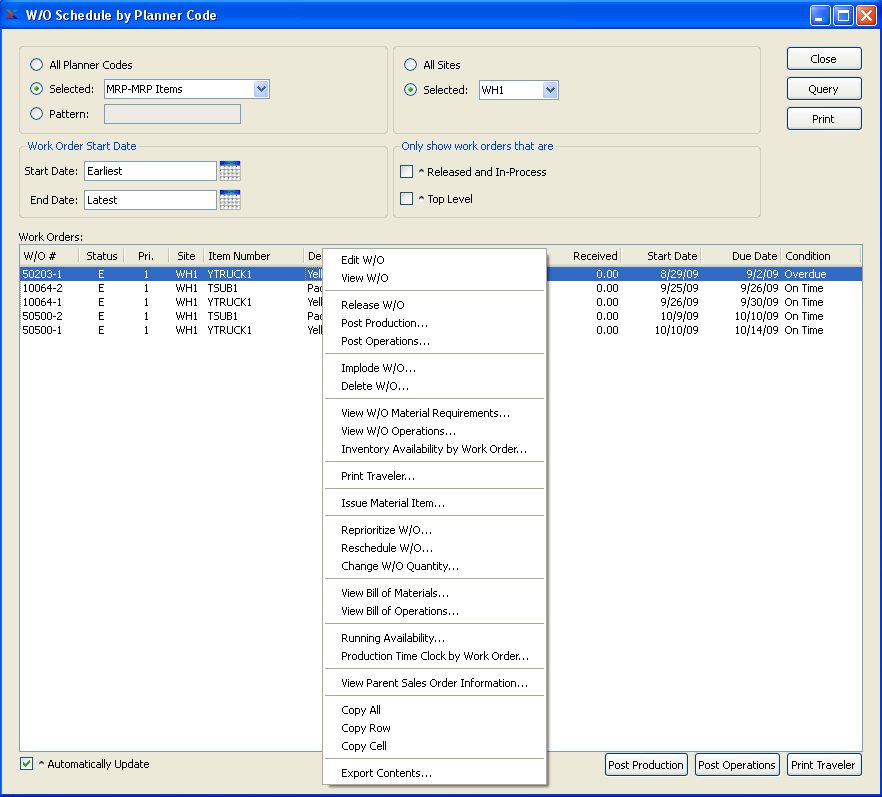The height and width of the screenshot is (797, 882).
Task: Choose the All Sites radio option
Action: point(411,65)
